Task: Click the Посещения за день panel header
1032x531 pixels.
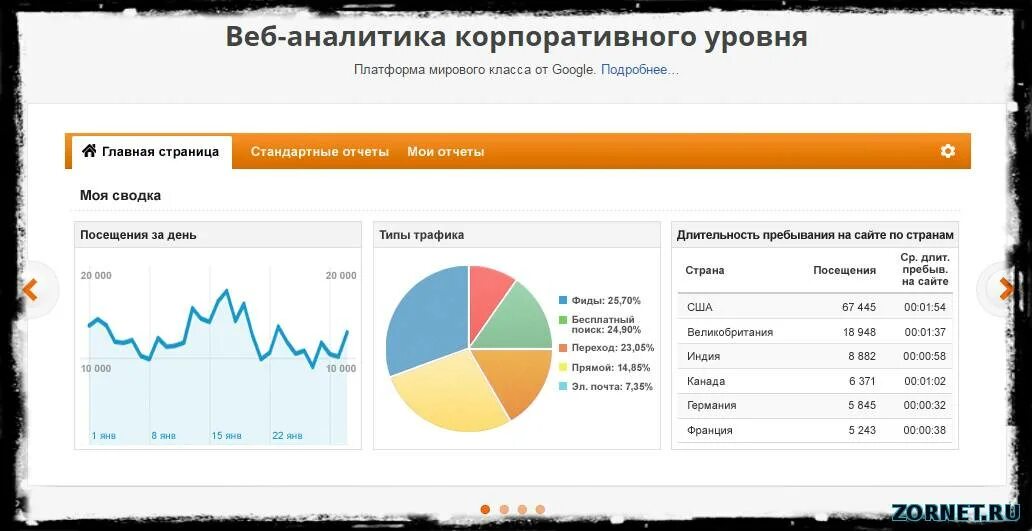Action: [218, 235]
